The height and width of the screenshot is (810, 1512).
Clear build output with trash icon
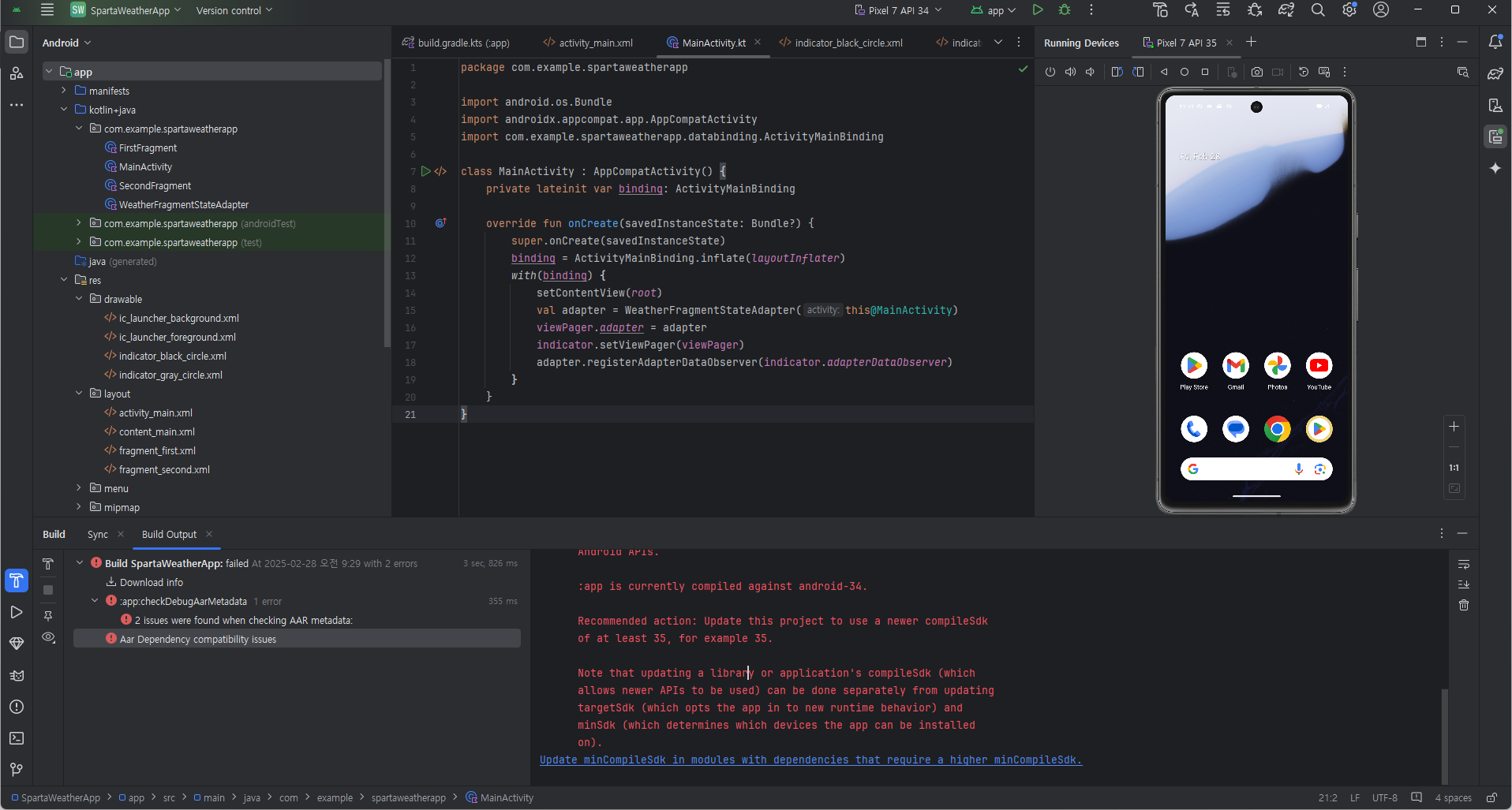pyautogui.click(x=1464, y=605)
